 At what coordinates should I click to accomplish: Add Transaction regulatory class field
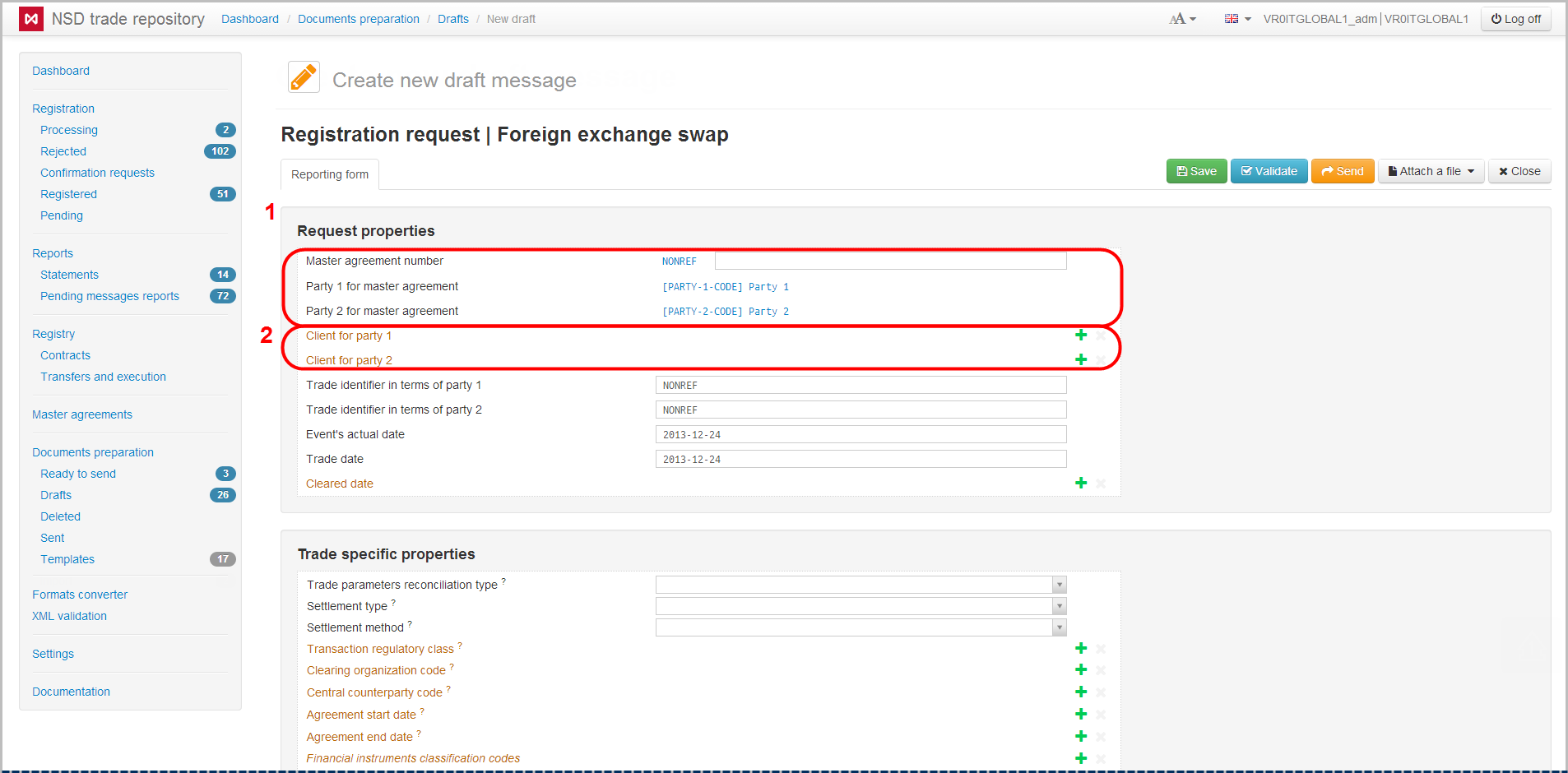1081,648
